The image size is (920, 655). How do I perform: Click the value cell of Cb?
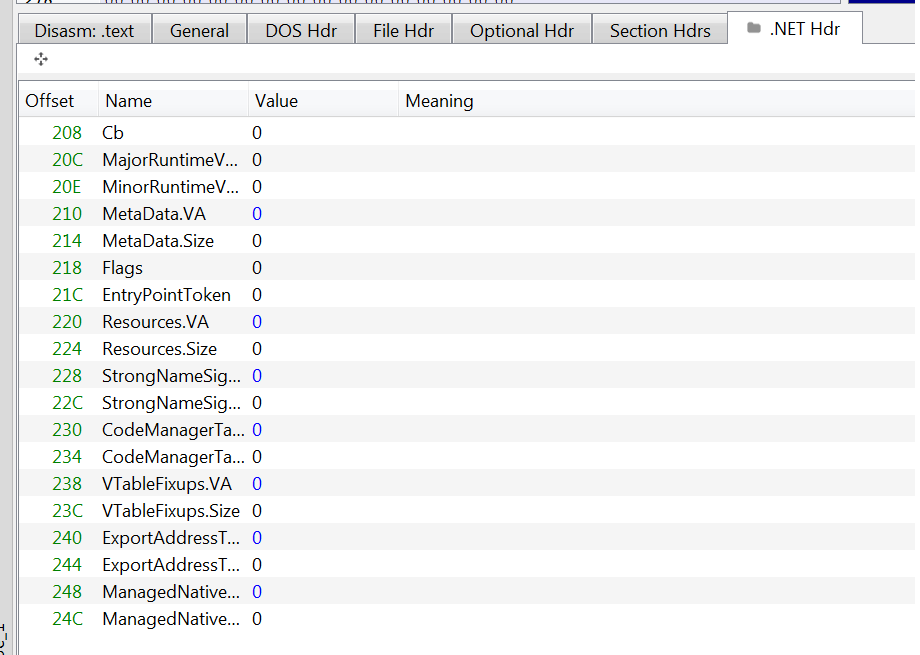click(x=257, y=133)
